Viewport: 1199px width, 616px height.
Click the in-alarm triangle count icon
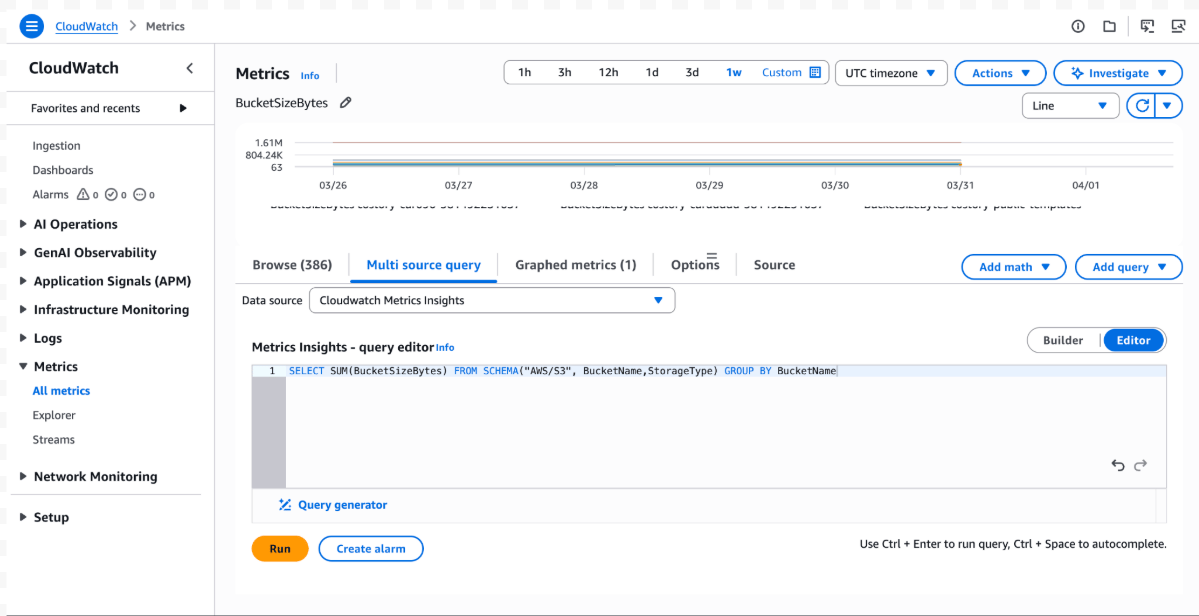pyautogui.click(x=83, y=195)
